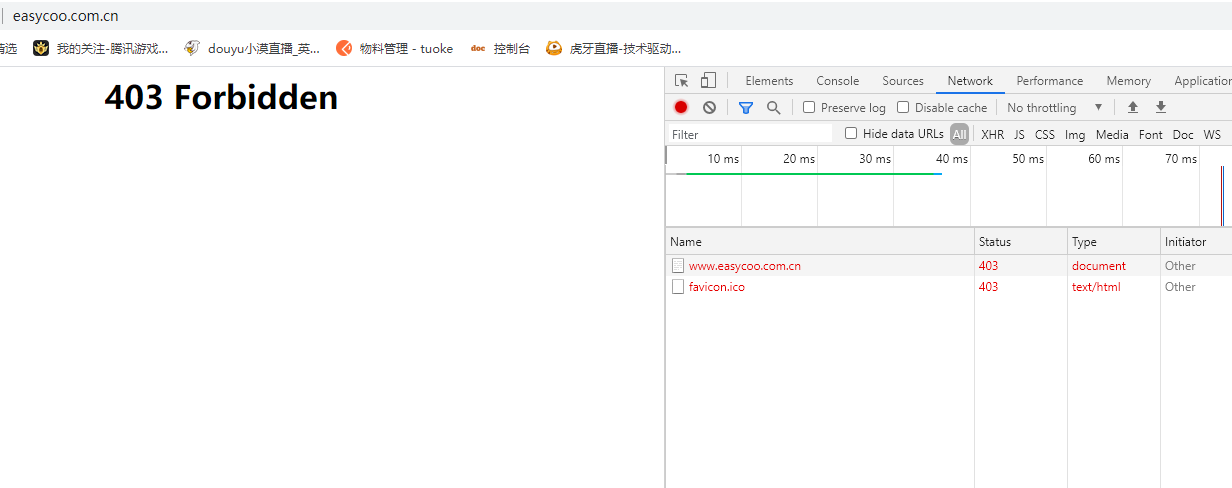Open the No throttling dropdown

click(x=1055, y=107)
